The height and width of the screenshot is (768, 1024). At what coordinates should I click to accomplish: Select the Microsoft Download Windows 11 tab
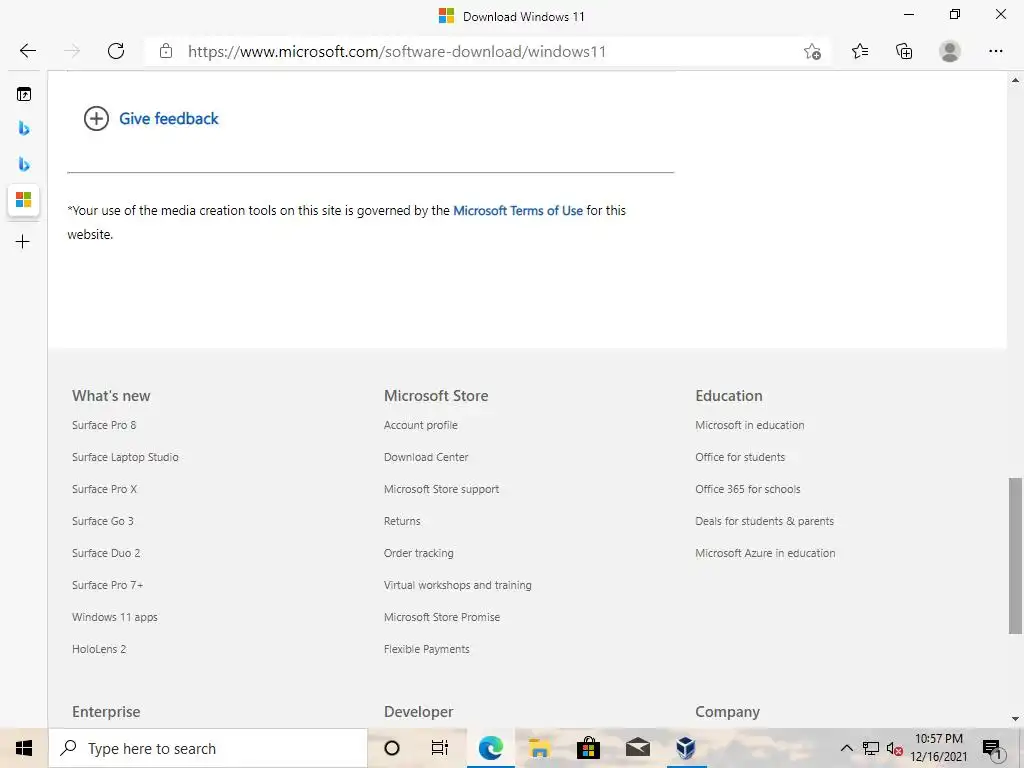pos(24,199)
